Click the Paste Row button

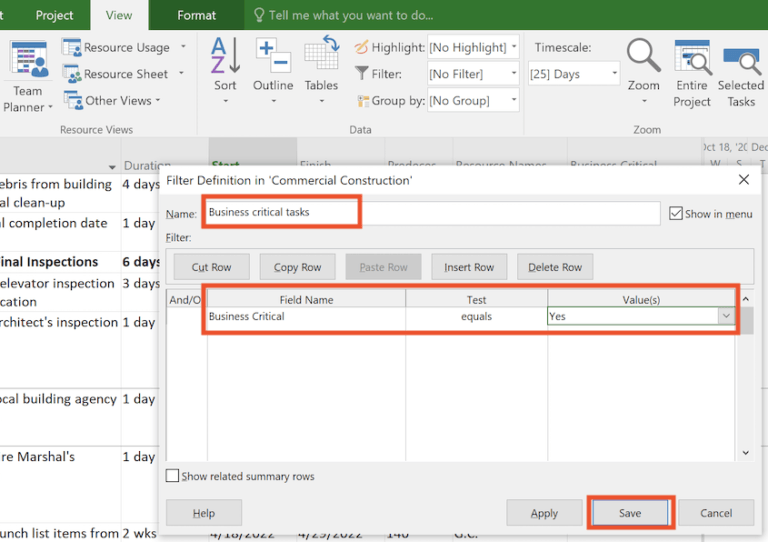point(384,267)
